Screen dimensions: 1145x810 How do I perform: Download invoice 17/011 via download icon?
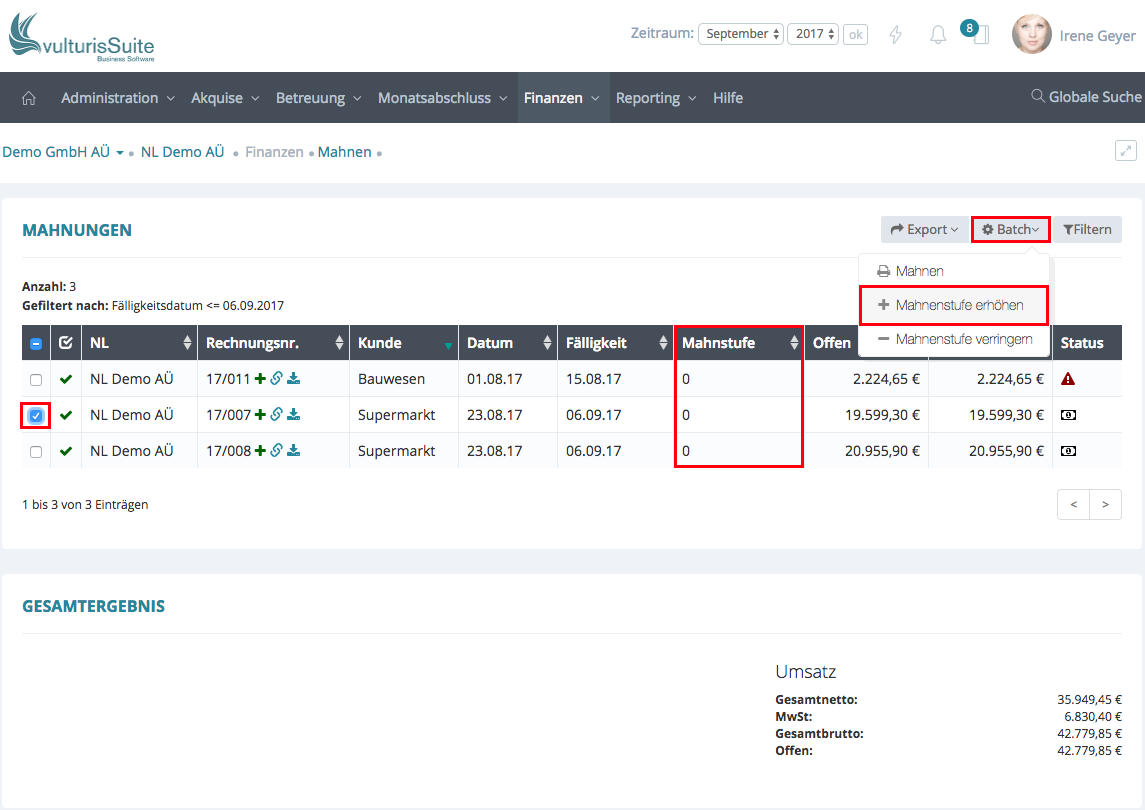click(293, 379)
